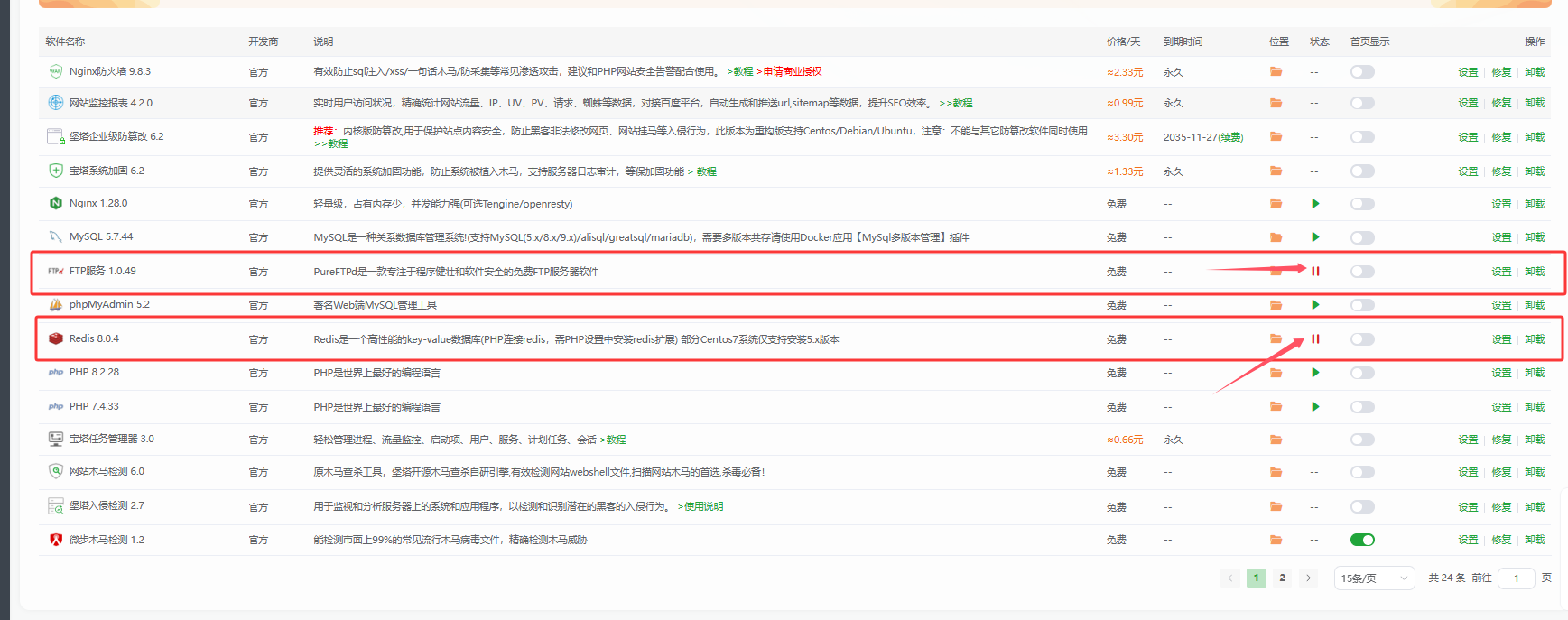This screenshot has width=1568, height=620.
Task: Toggle homepage display for Nginx防火墙 9.8.3
Action: pyautogui.click(x=1362, y=71)
